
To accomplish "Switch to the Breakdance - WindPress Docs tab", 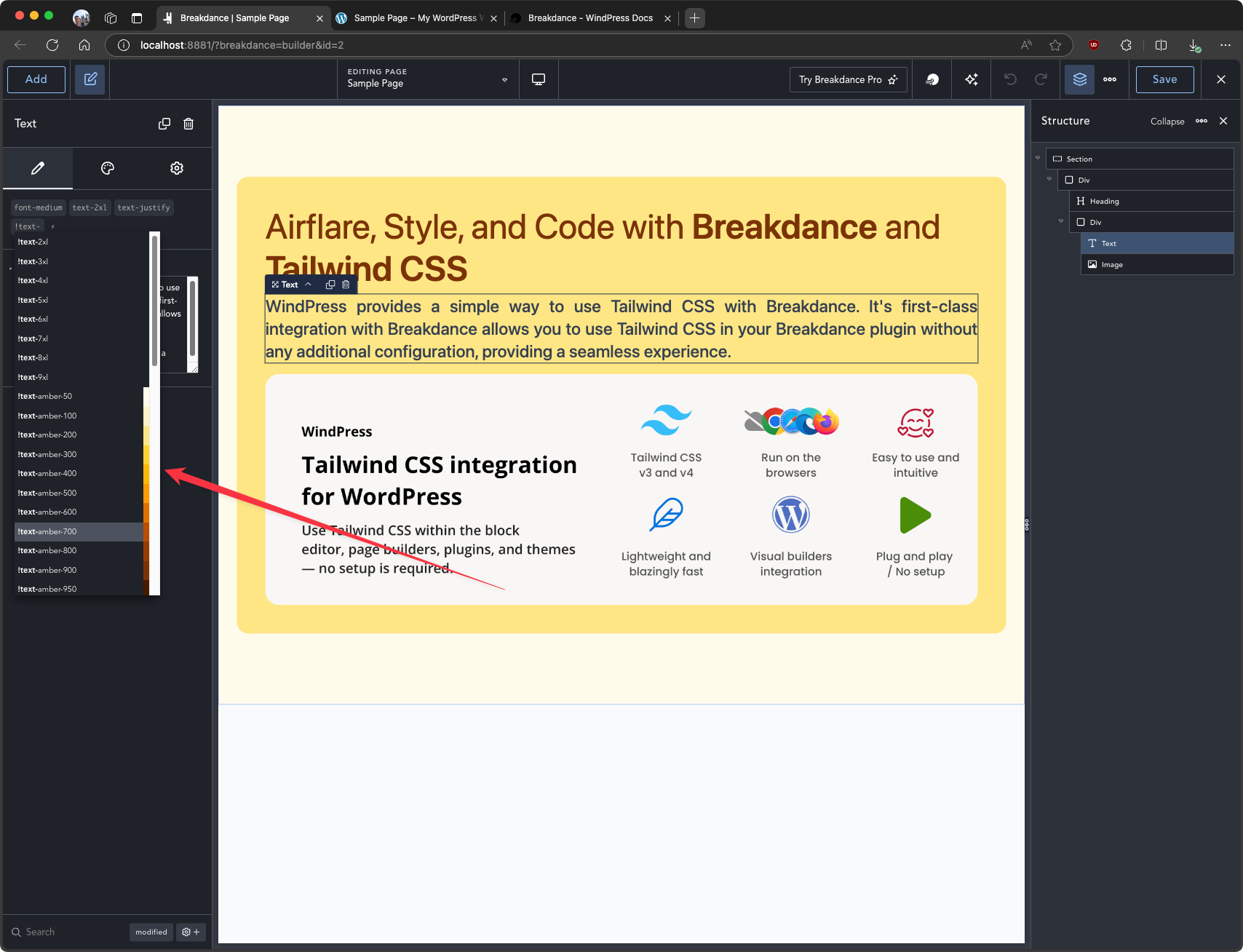I will point(590,18).
